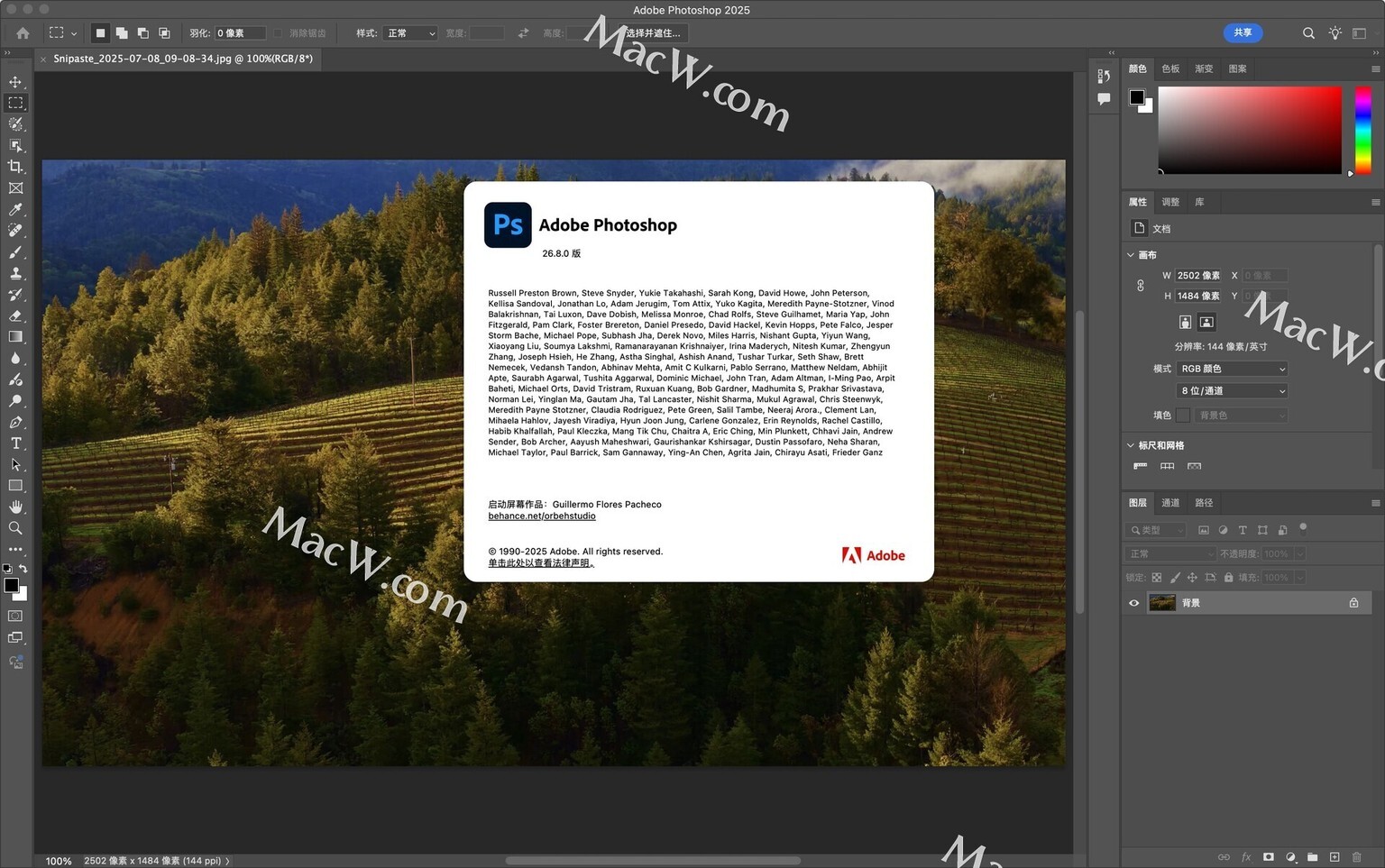This screenshot has height=868, width=1385.
Task: Click the rainbow hue slider strip
Action: coord(1363,131)
